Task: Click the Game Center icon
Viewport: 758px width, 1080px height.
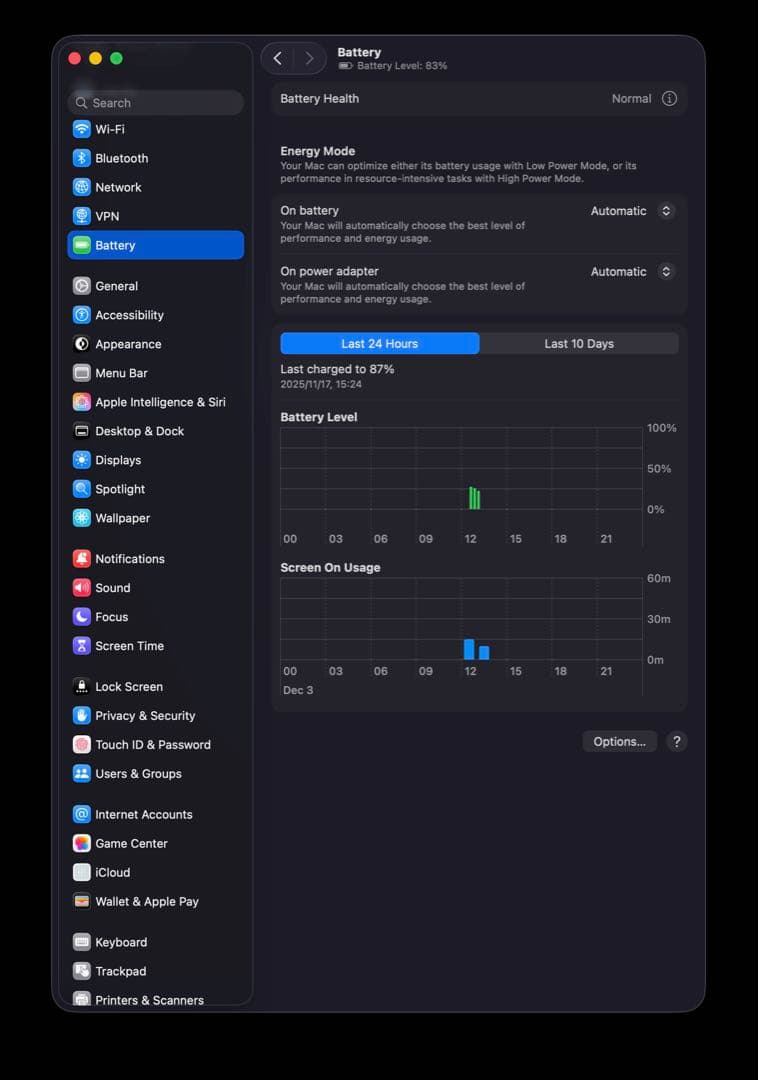Action: (82, 843)
